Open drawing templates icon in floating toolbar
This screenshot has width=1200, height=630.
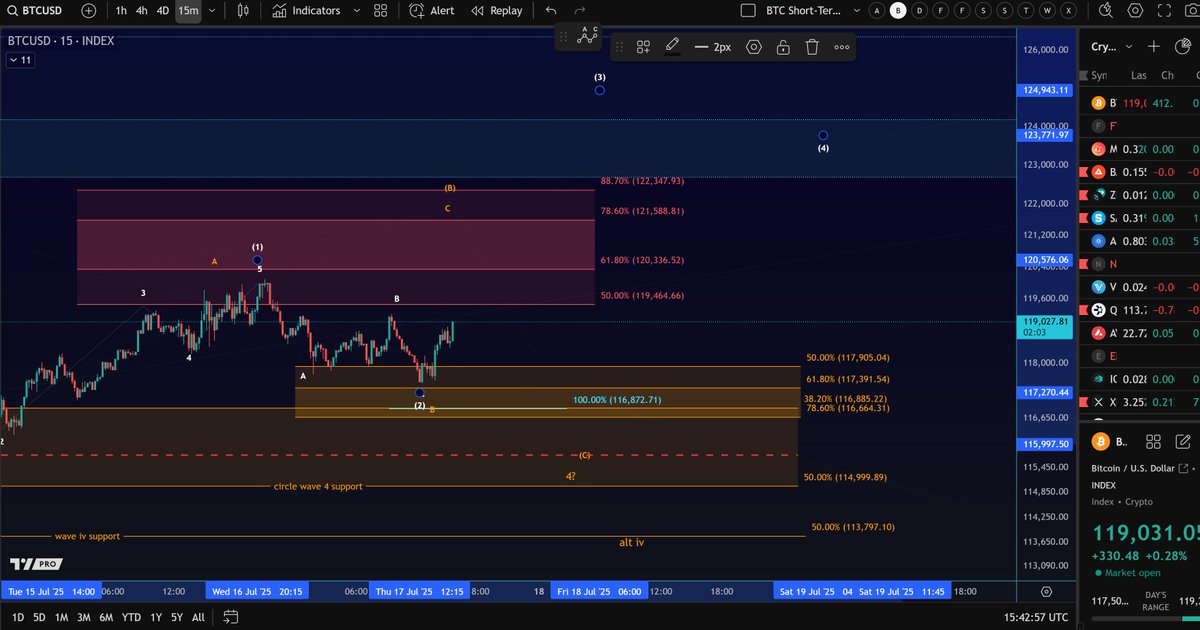pyautogui.click(x=643, y=47)
